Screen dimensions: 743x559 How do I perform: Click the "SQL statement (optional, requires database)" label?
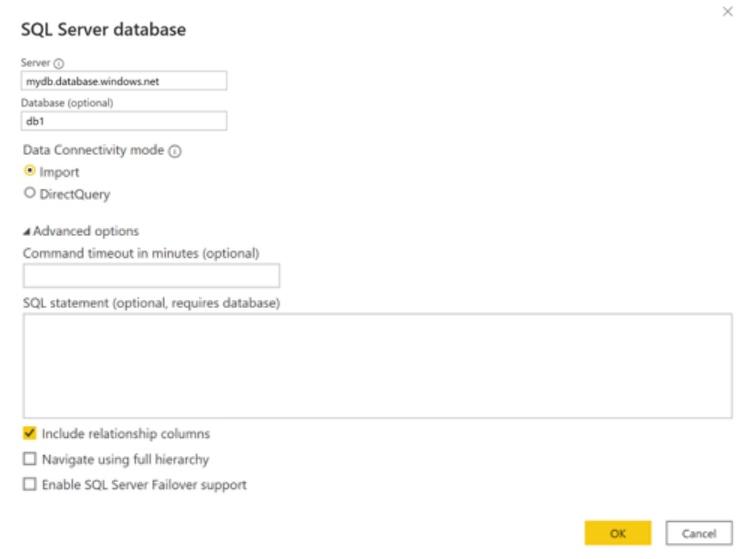(x=150, y=303)
